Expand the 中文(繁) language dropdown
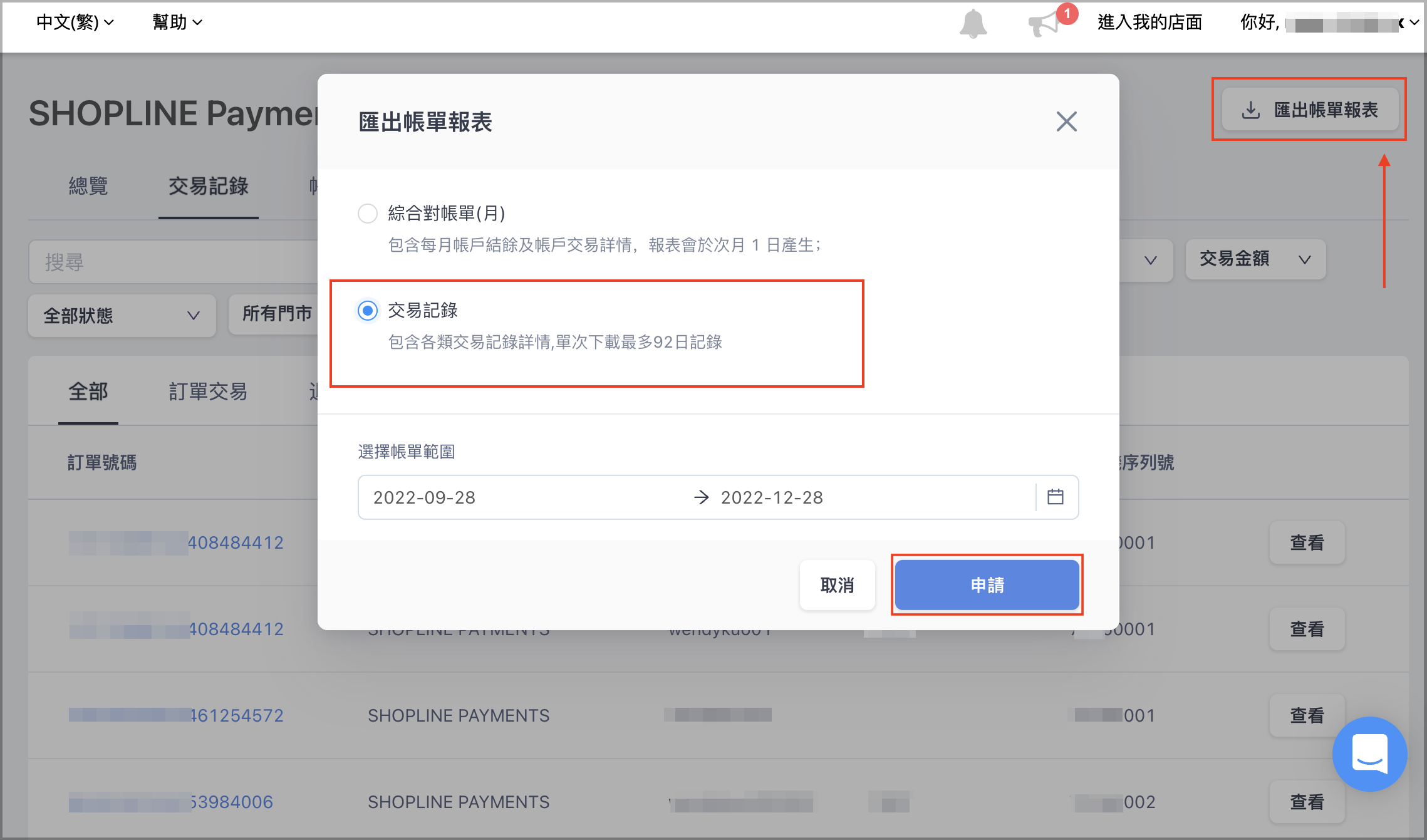This screenshot has height=840, width=1427. (x=75, y=23)
